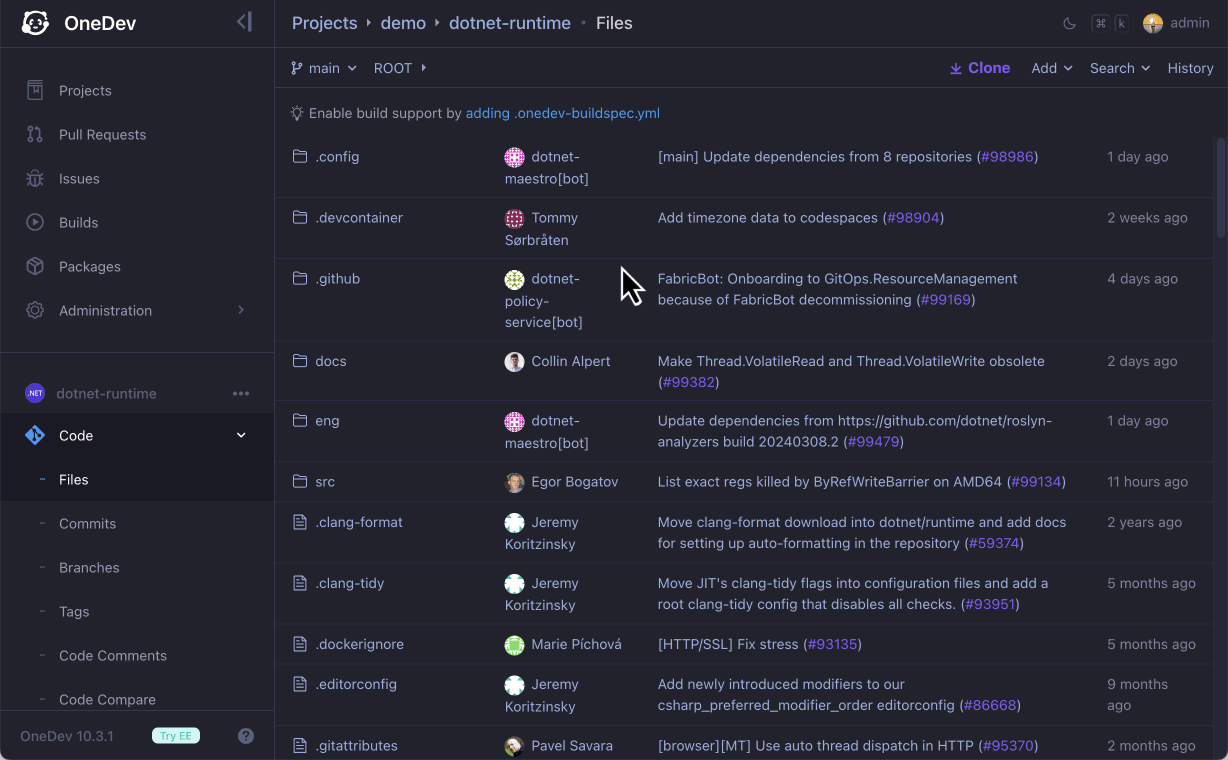This screenshot has height=760, width=1228.
Task: Toggle dark mode with moon icon
Action: coord(1067,22)
